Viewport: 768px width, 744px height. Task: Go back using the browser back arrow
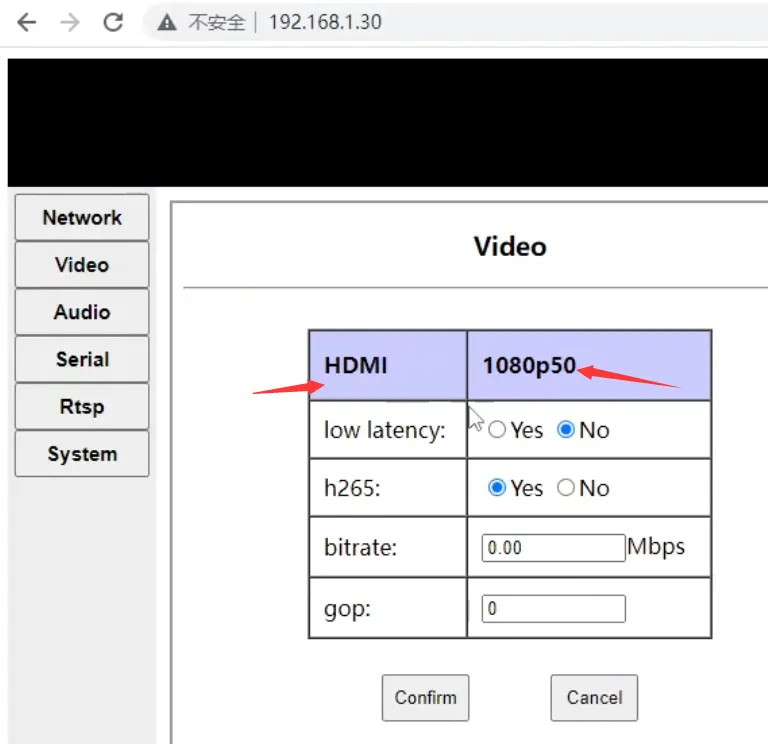[x=26, y=22]
